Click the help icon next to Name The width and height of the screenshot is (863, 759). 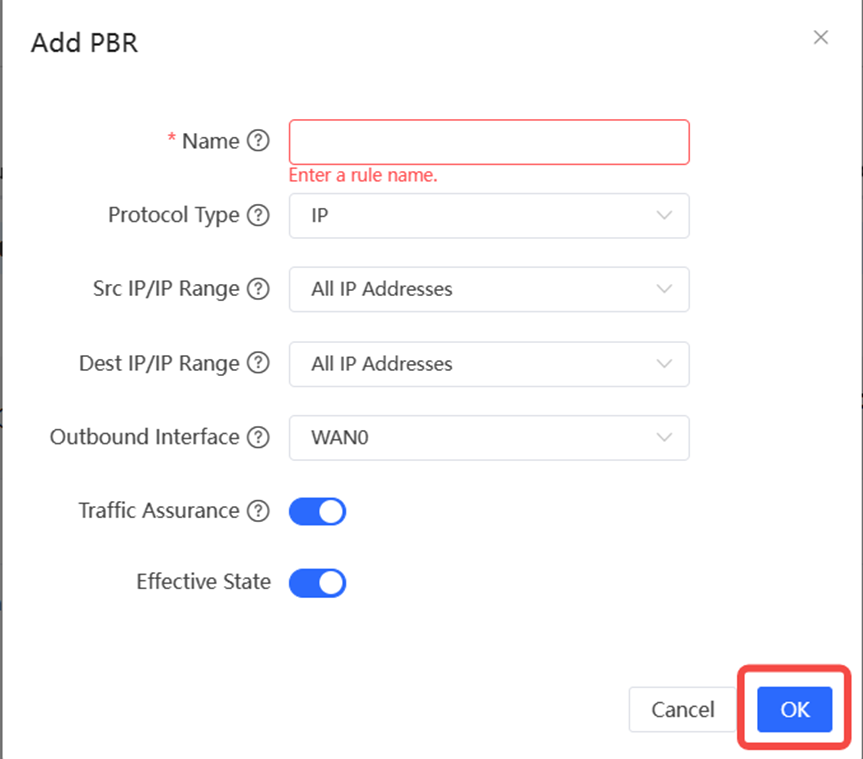coord(259,141)
